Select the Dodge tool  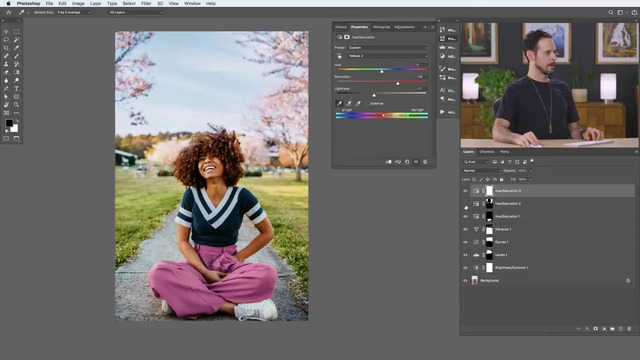[16, 80]
